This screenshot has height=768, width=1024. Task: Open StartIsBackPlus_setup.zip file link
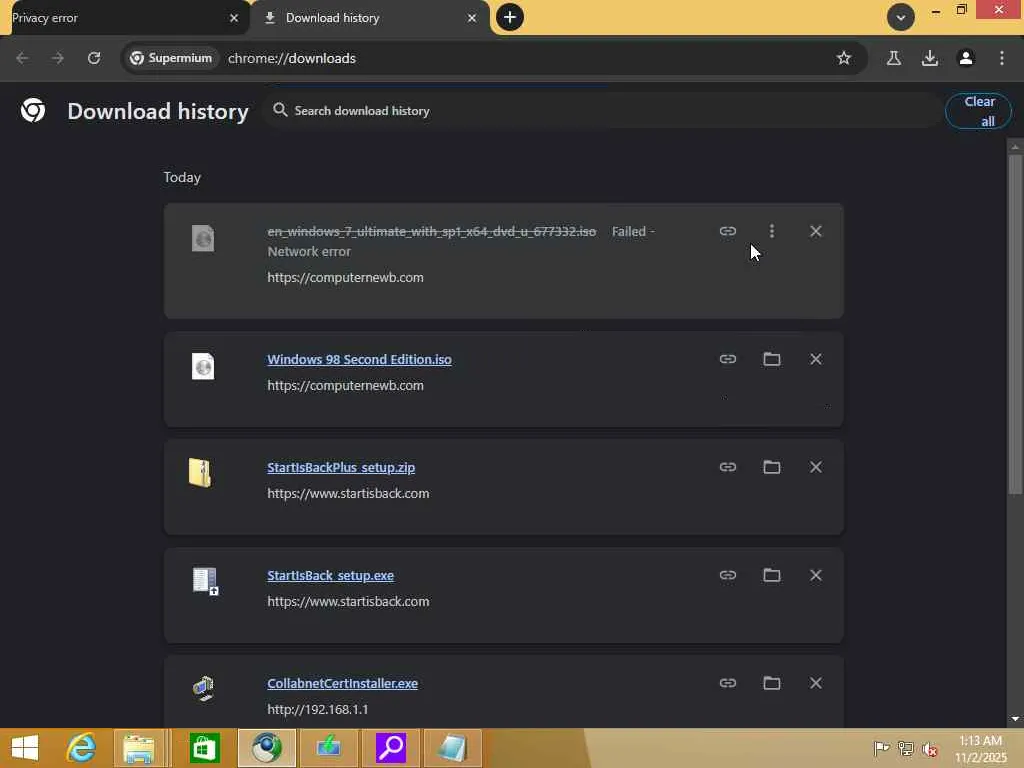[341, 468]
